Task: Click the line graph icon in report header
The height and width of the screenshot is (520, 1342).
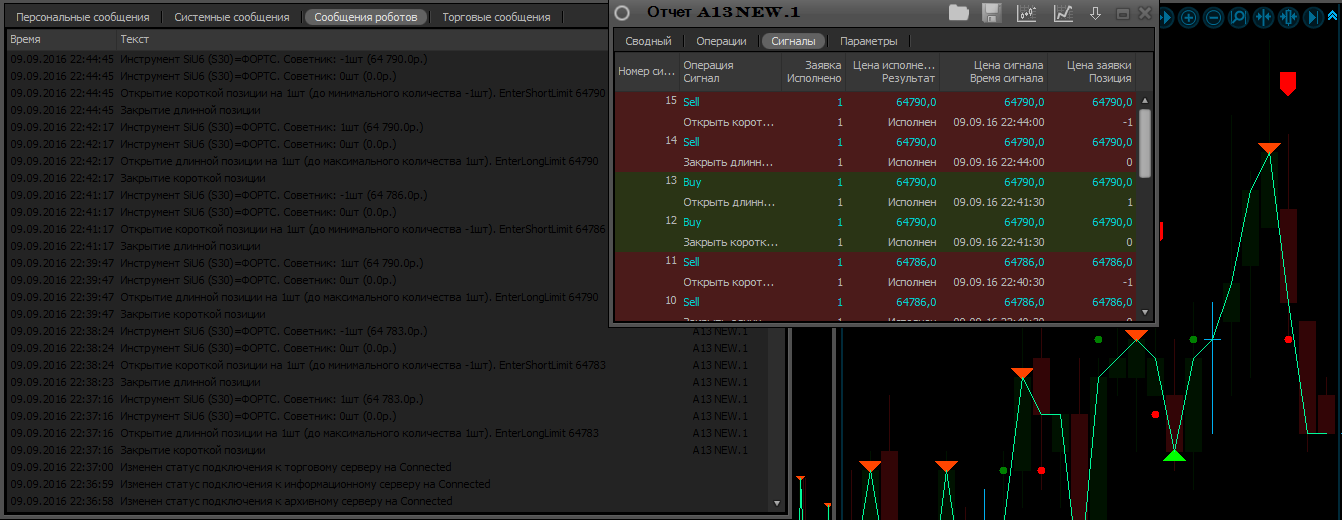Action: [x=1063, y=13]
